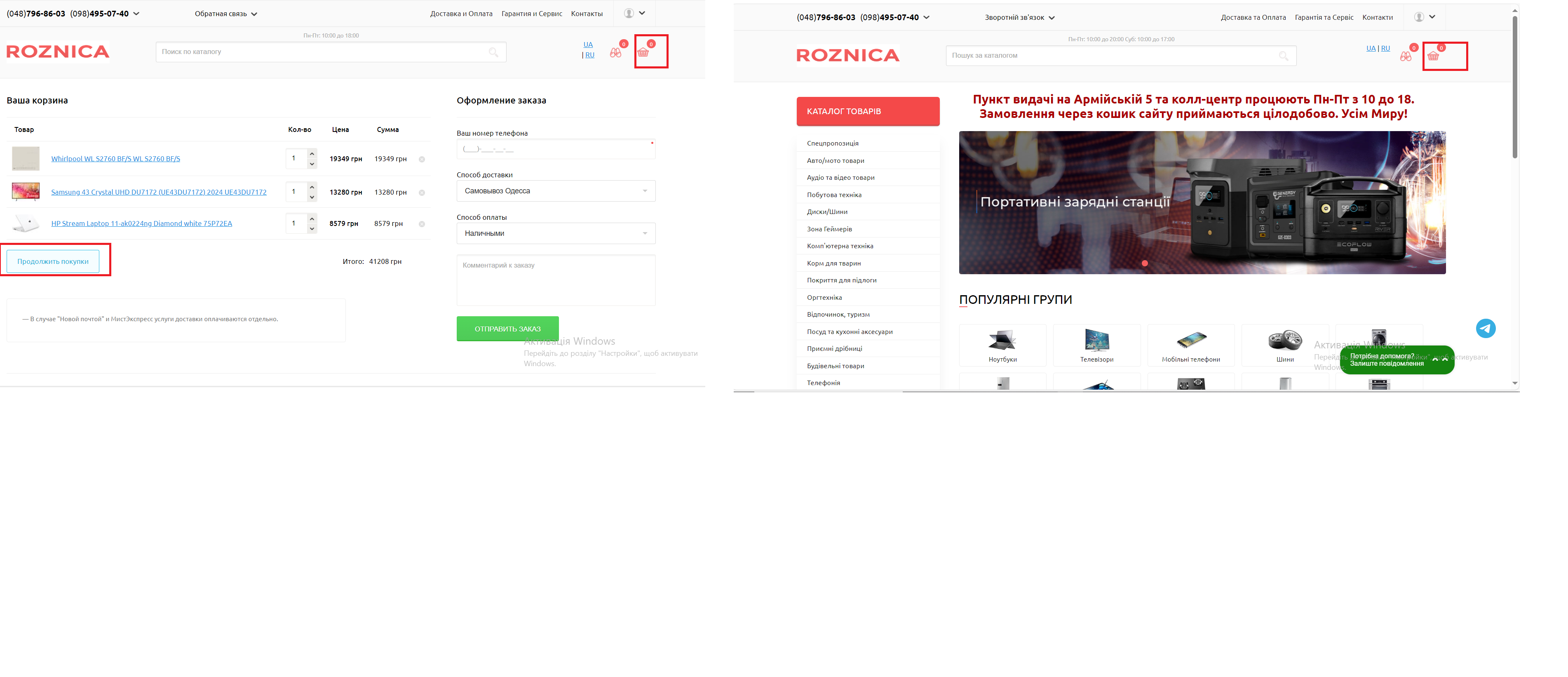The image size is (1568, 677).
Task: Expand the Обратная связь menu
Action: (226, 14)
